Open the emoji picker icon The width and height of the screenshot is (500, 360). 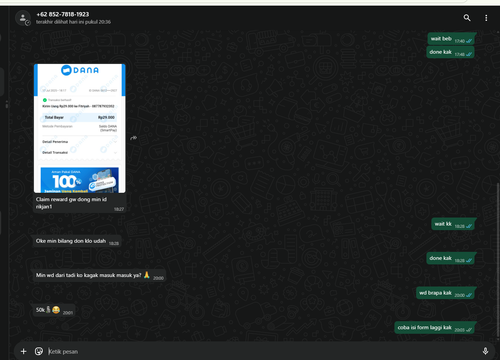coord(39,351)
